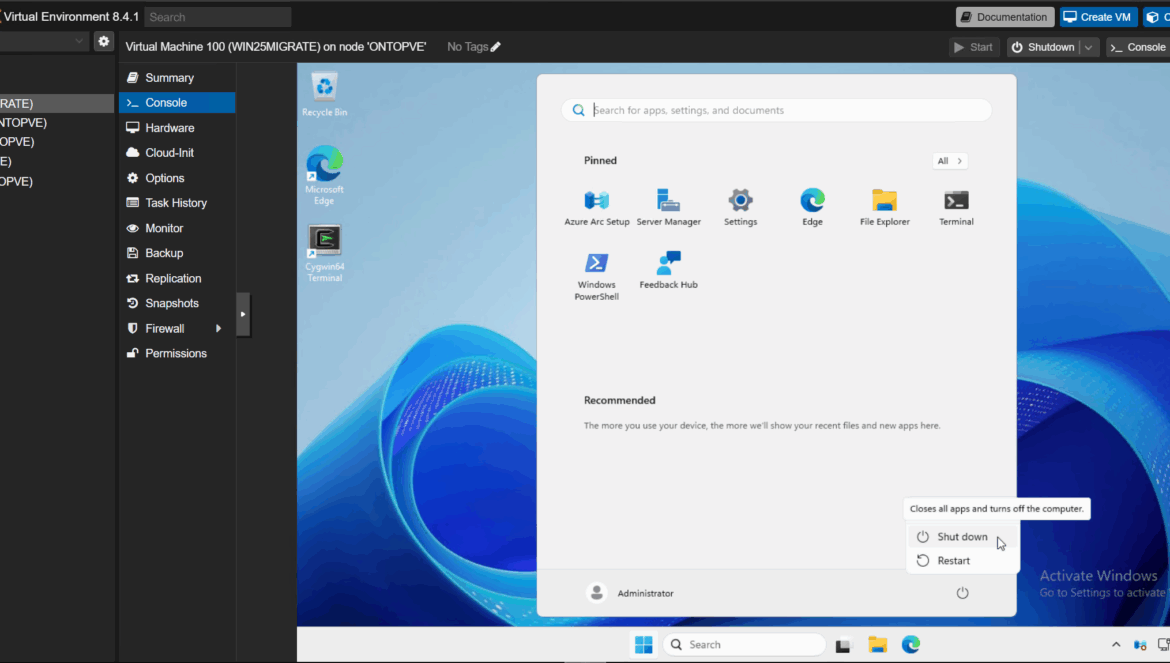Choose Shut down from power menu
The width and height of the screenshot is (1170, 663).
pos(963,537)
